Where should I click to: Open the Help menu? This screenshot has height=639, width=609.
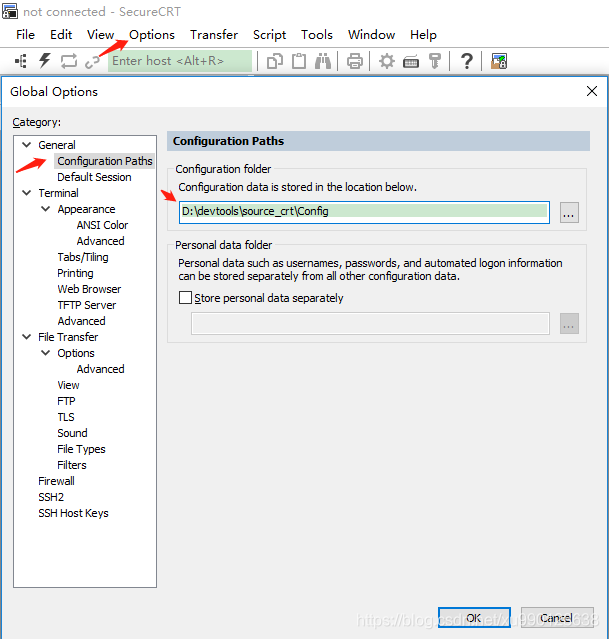click(423, 35)
